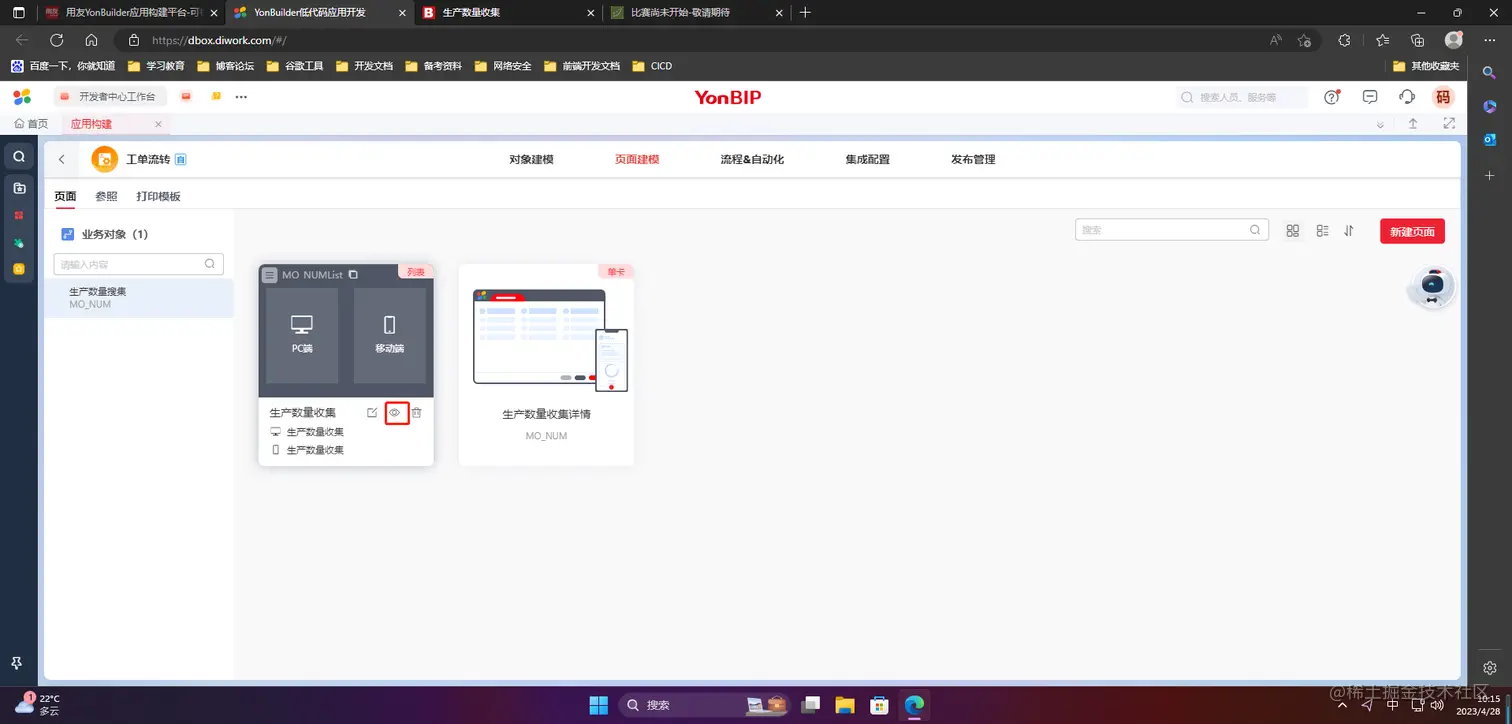Click the upload arrow icon right of 应用构建 tab

[x=1413, y=123]
